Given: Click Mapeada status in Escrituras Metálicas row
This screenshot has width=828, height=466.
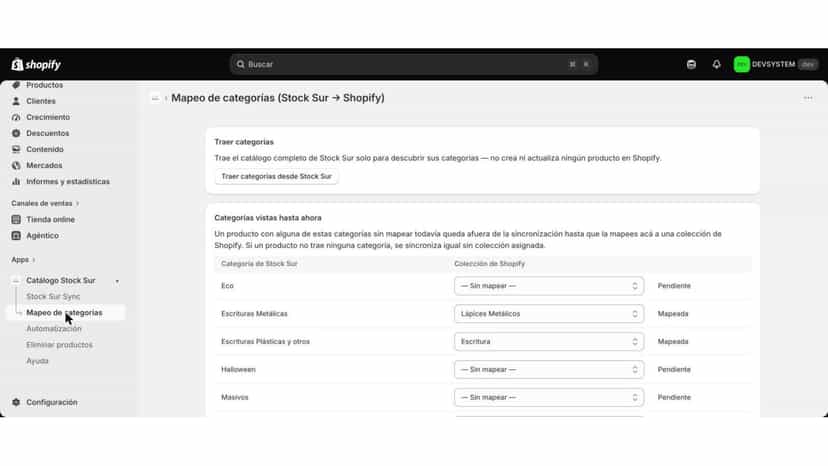Looking at the screenshot, I should [673, 314].
